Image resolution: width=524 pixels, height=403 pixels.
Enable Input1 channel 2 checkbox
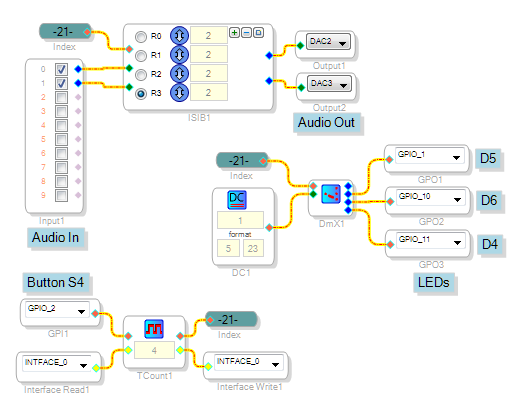pos(61,98)
